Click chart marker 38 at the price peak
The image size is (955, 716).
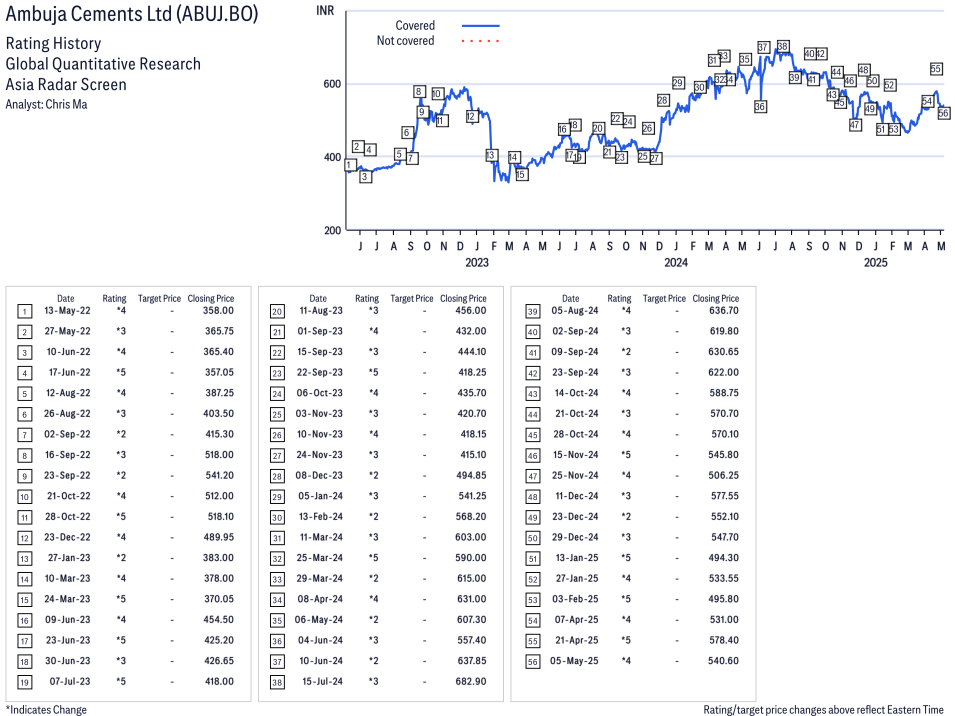pos(783,46)
